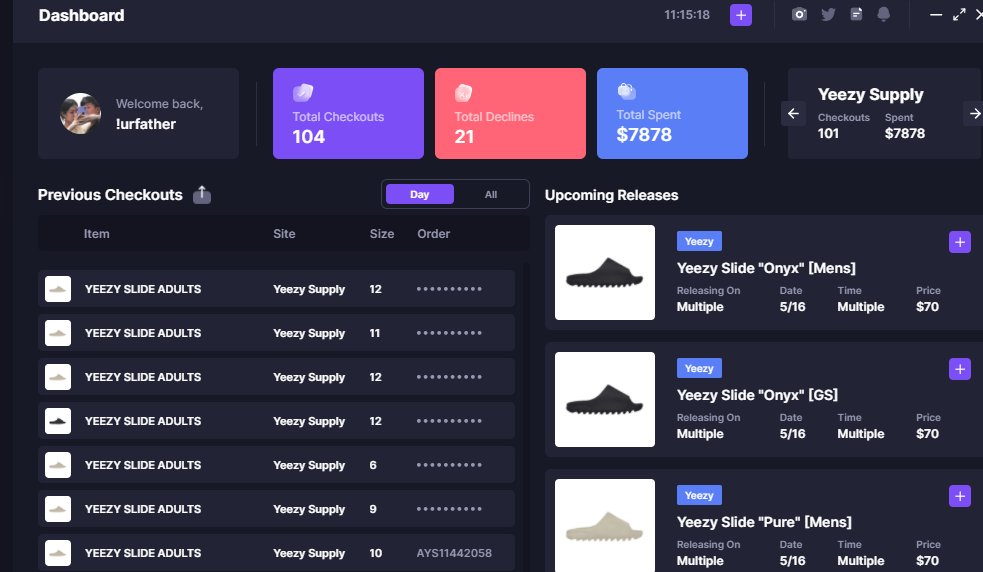Add Yeezy Slide "Onyx" [Mens] release with plus
This screenshot has height=572, width=983.
960,242
